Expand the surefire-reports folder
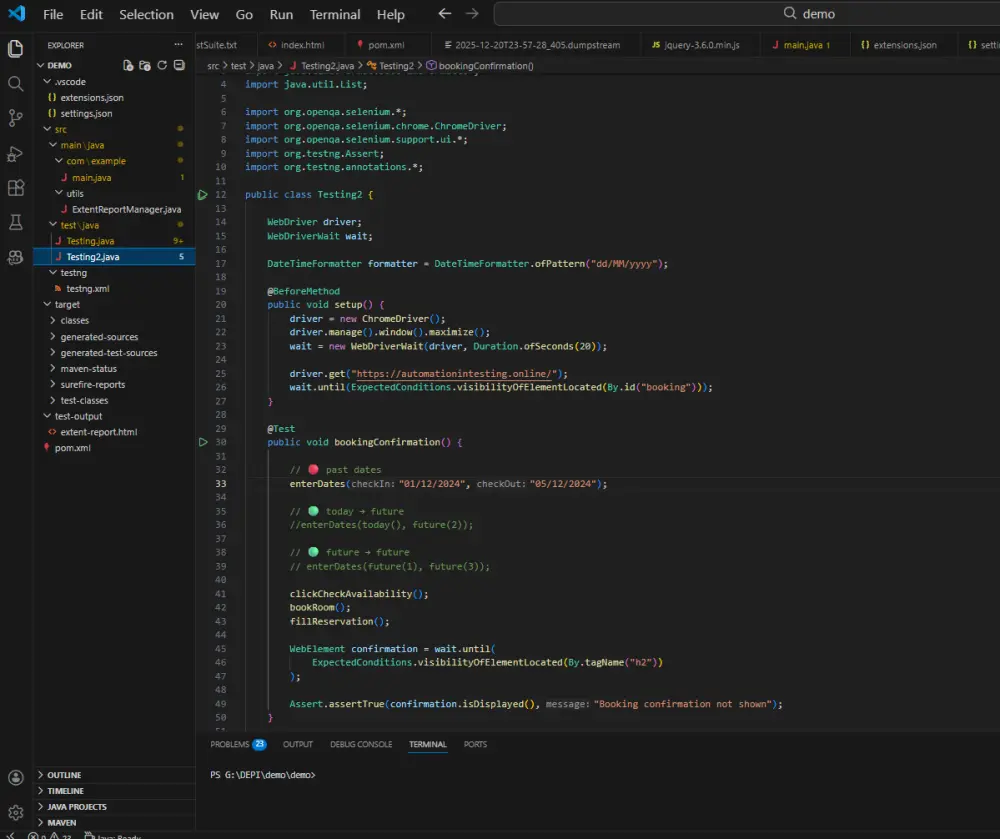This screenshot has height=839, width=1000. [92, 384]
